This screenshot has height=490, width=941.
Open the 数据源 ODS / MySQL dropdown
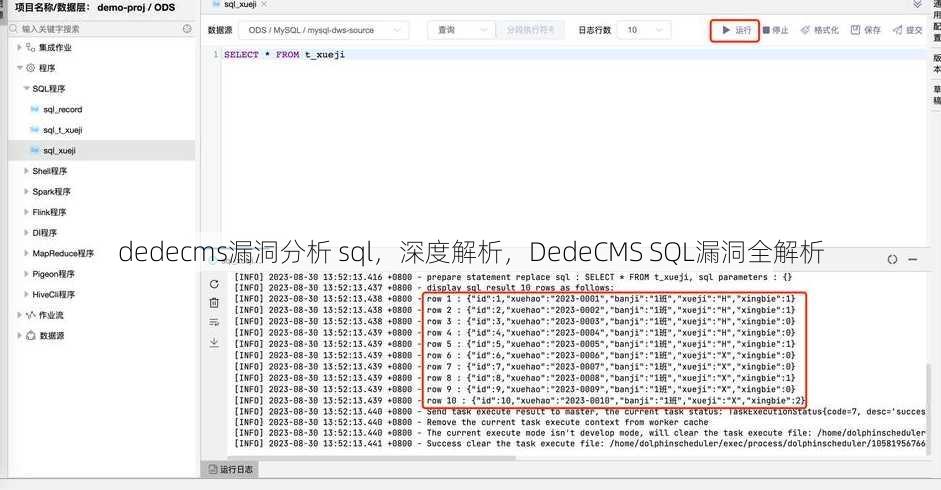pos(324,30)
